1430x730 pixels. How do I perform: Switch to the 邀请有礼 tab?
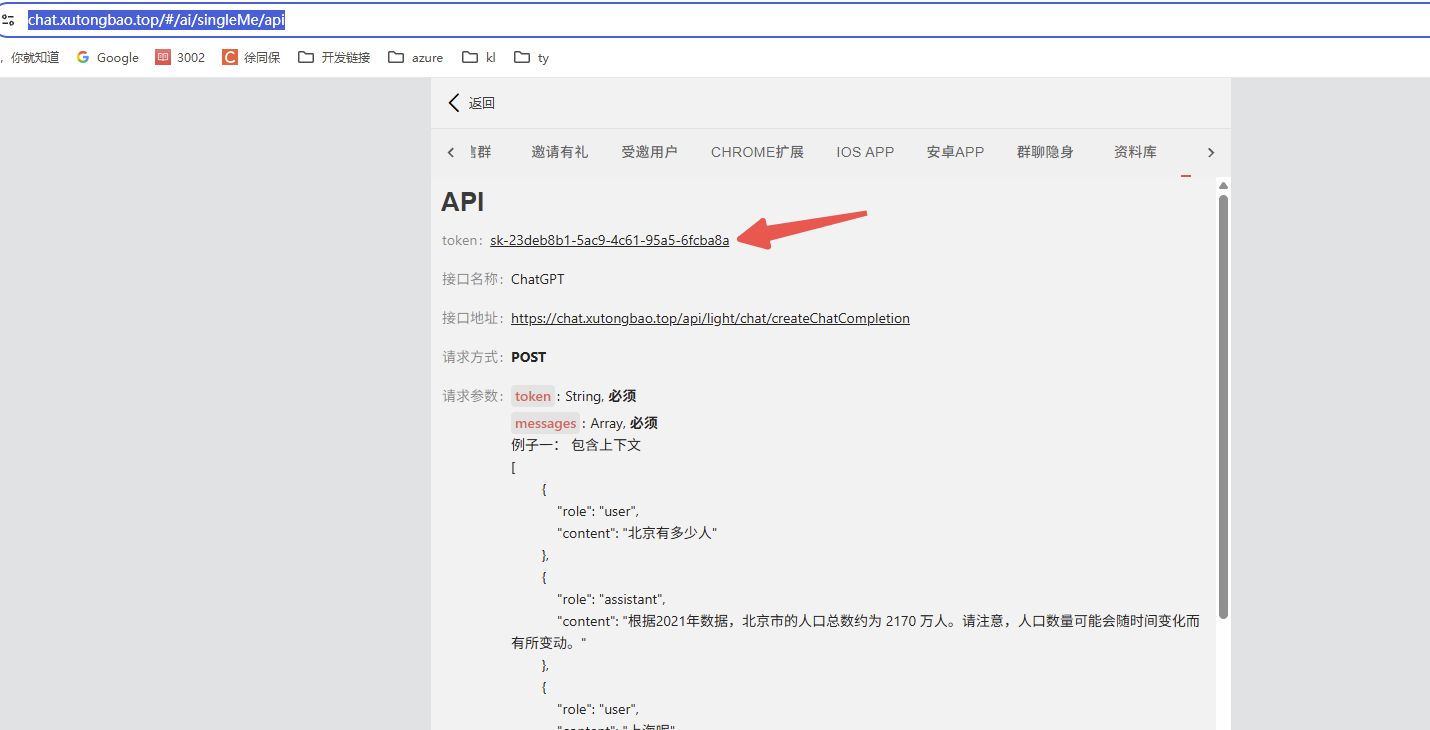(x=560, y=152)
